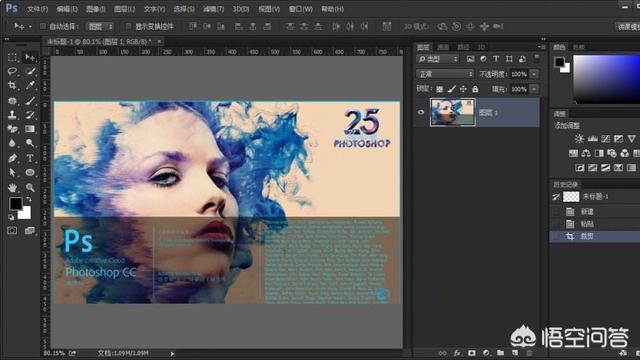Toggle lock transparent pixels
Image resolution: width=640 pixels, height=360 pixels.
[x=440, y=89]
